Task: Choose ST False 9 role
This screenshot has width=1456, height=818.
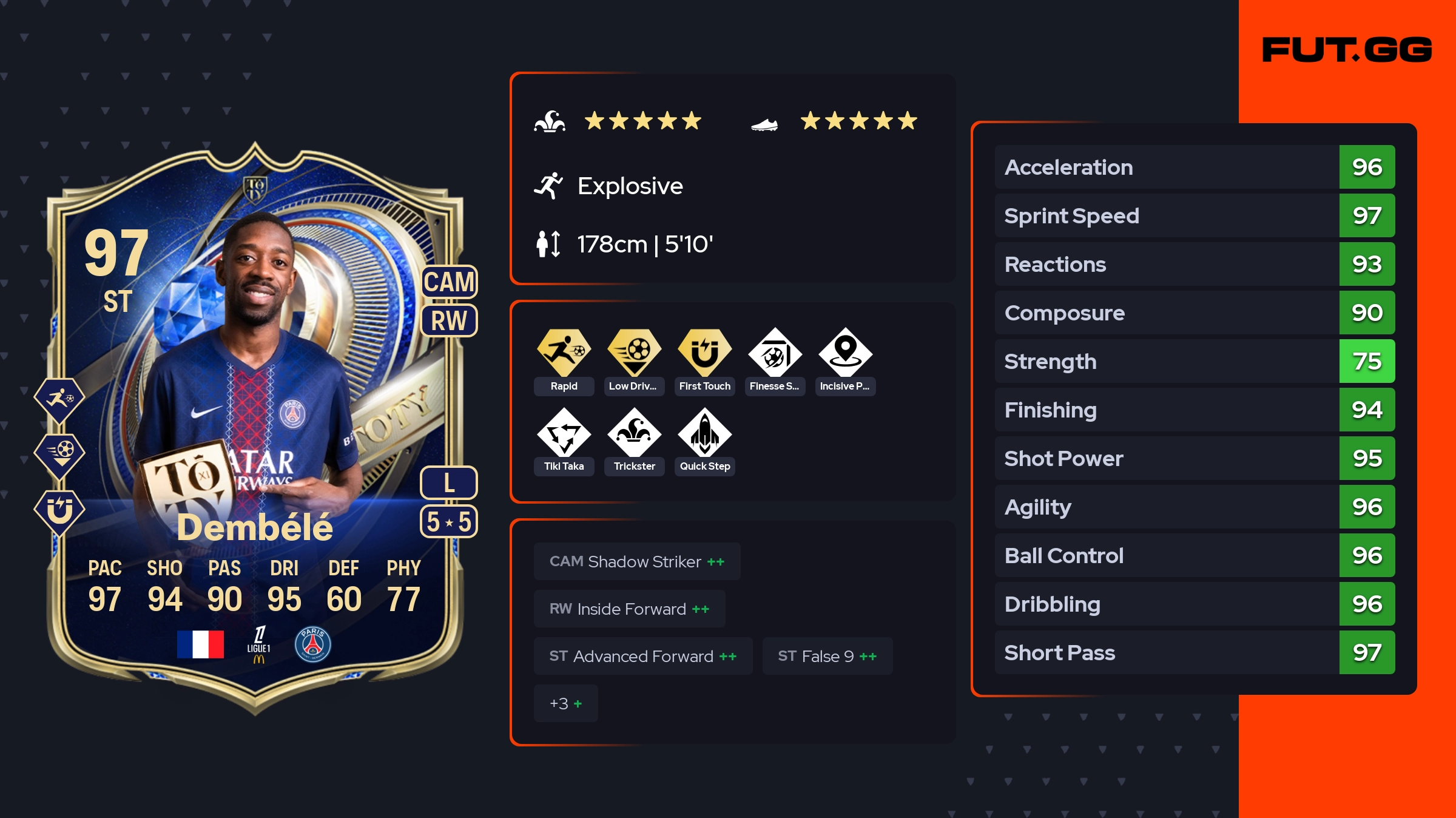Action: pos(827,656)
